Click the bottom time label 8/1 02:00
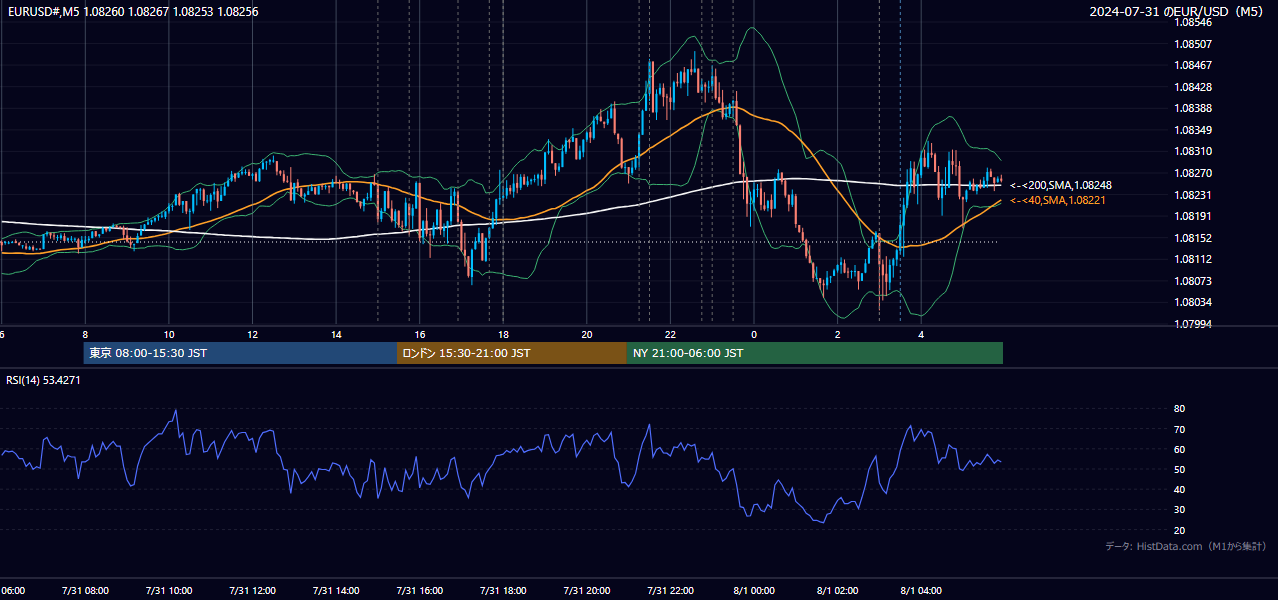 [838, 591]
